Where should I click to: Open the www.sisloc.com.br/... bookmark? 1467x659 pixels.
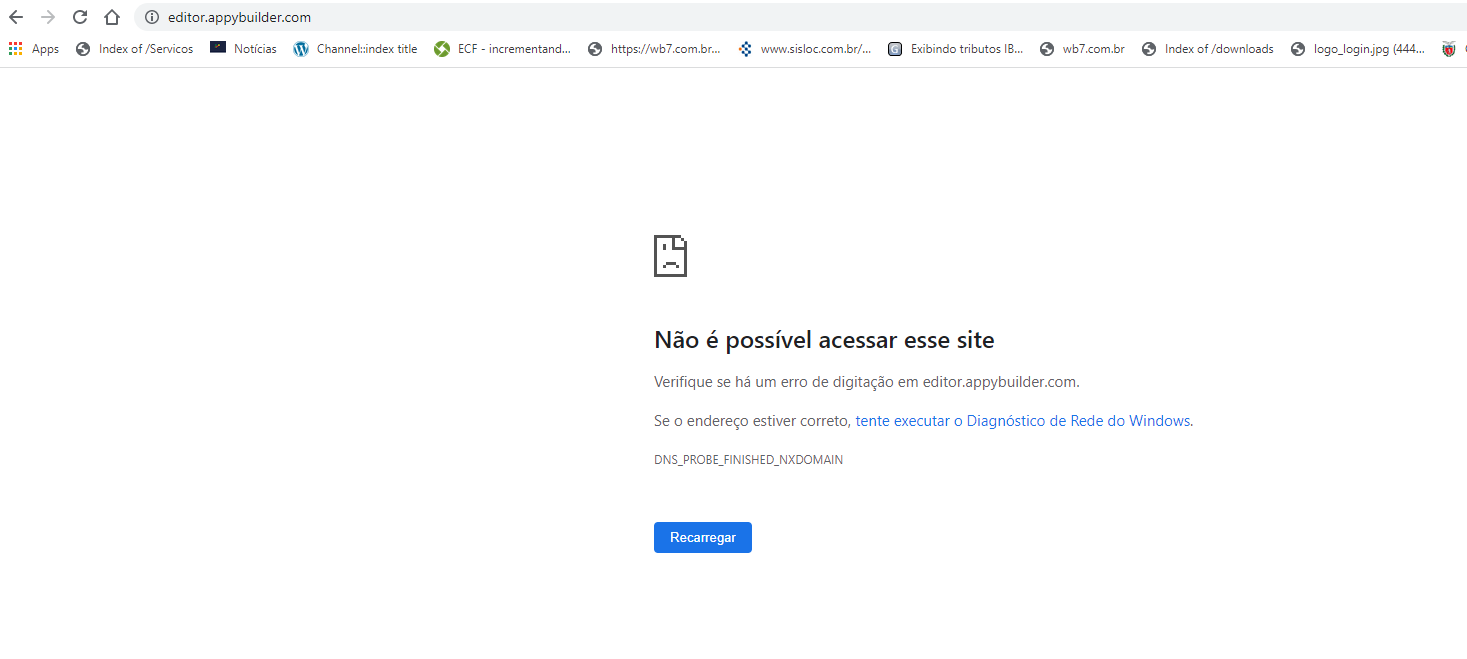point(805,49)
